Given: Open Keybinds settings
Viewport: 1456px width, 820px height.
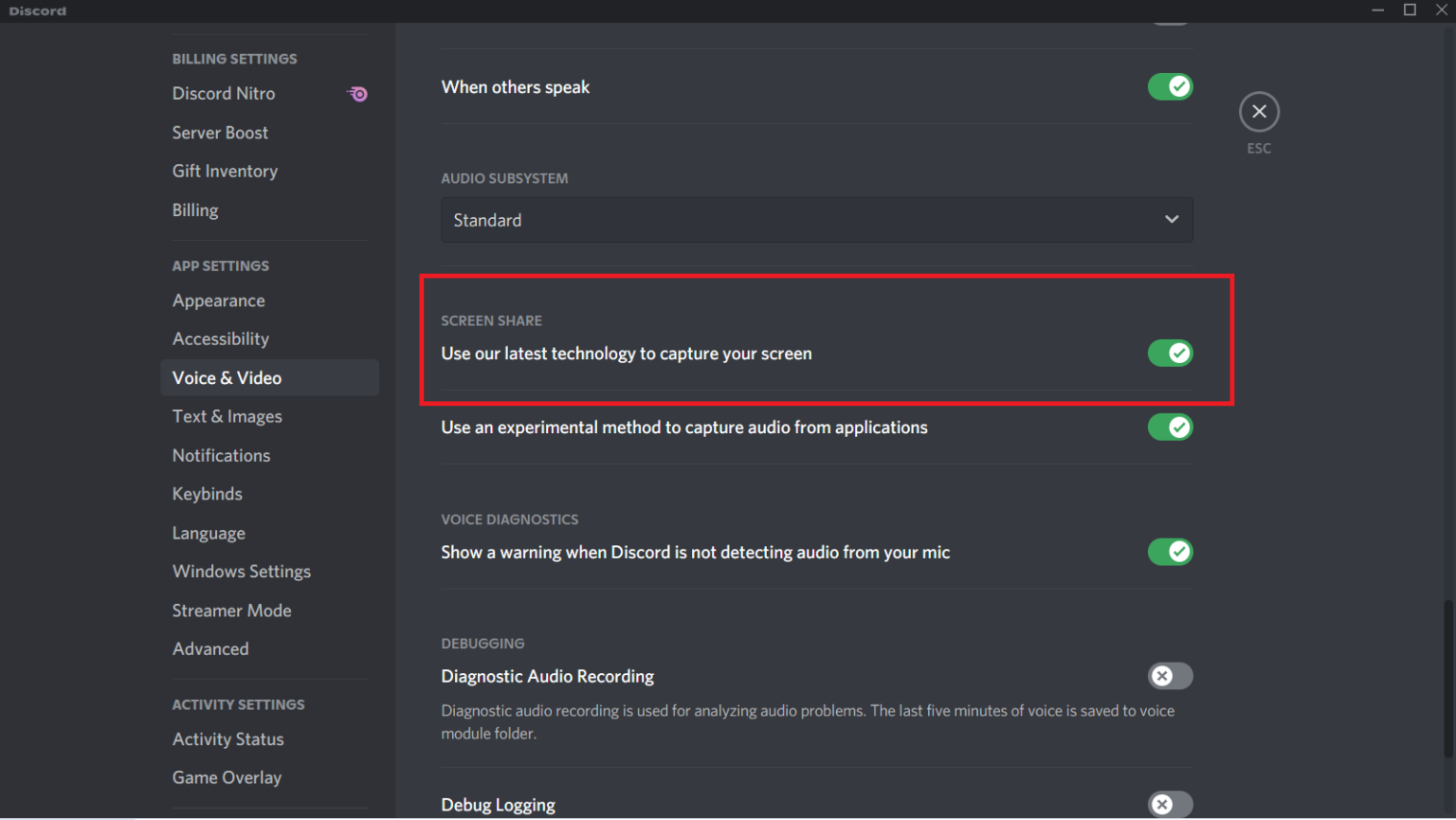Looking at the screenshot, I should click(207, 493).
